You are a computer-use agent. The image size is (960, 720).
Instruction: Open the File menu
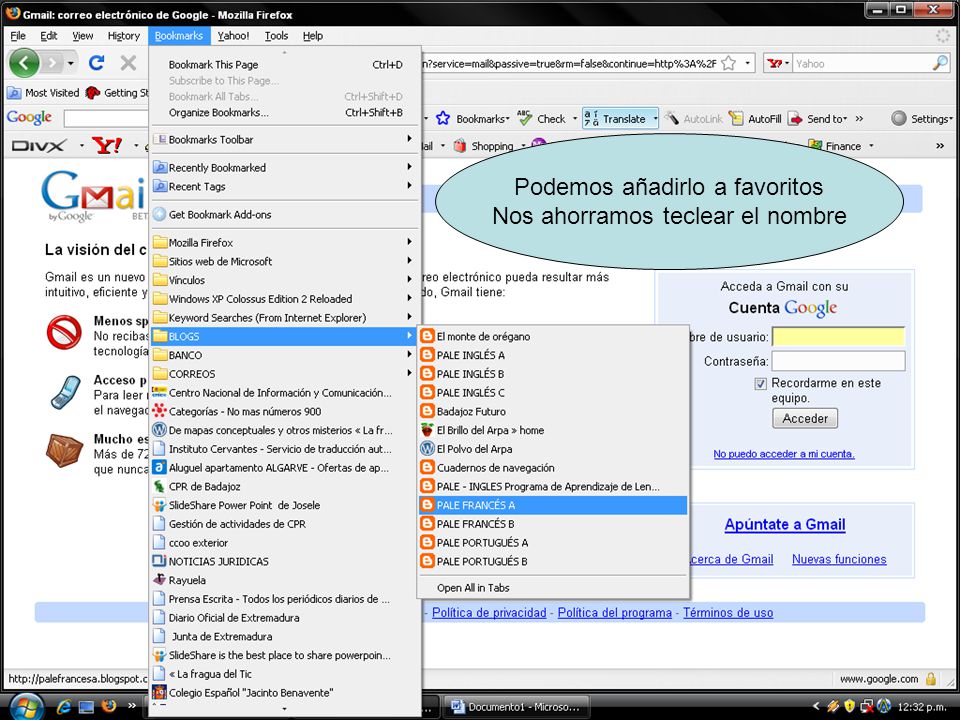pyautogui.click(x=18, y=36)
